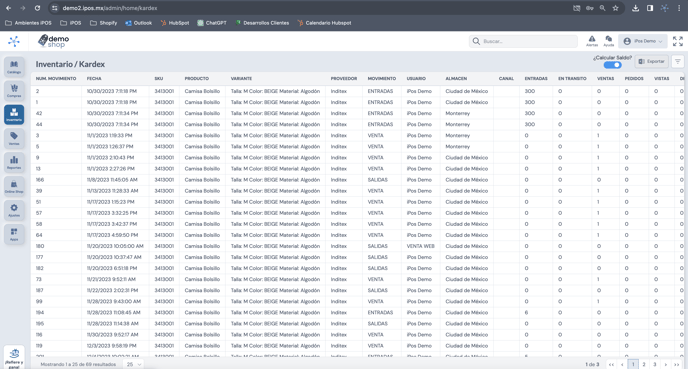Select the Inventario sidebar icon
The image size is (688, 369).
pyautogui.click(x=14, y=114)
